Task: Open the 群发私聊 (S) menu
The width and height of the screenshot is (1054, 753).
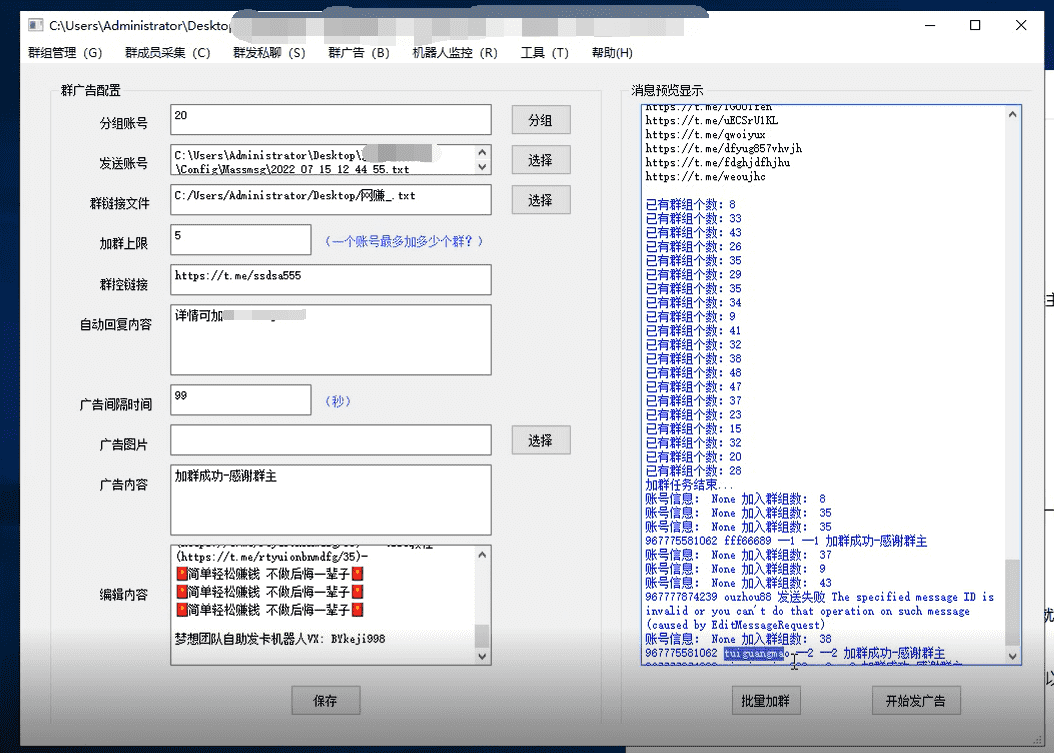Action: click(269, 53)
